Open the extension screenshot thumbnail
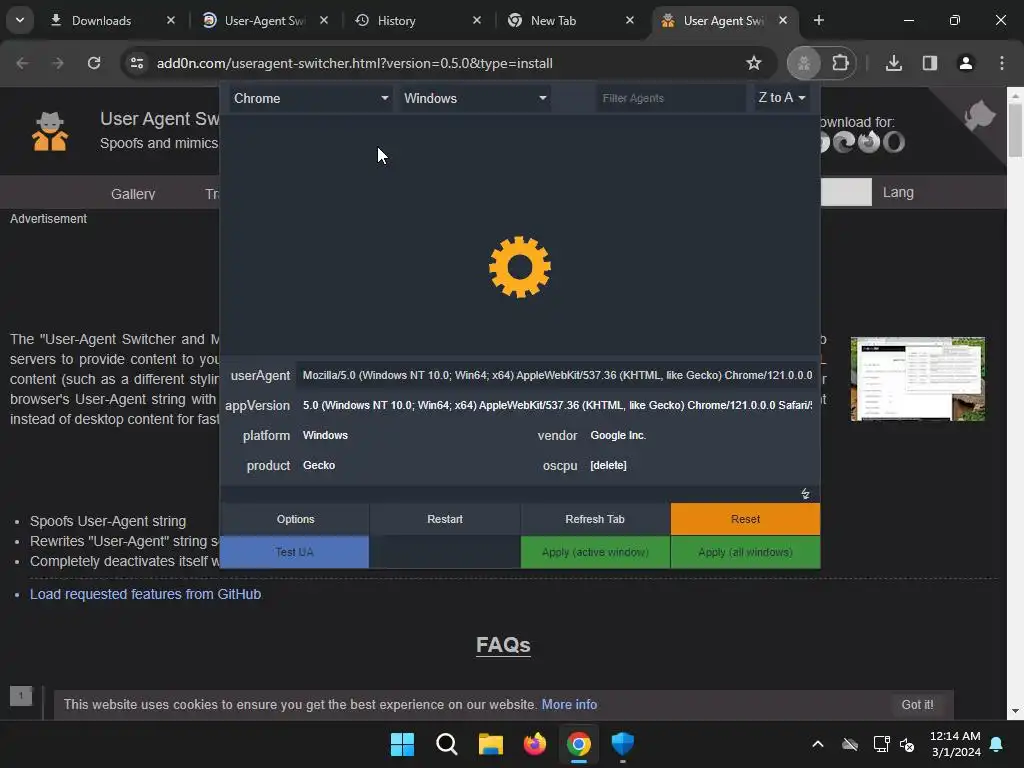This screenshot has height=768, width=1024. [x=918, y=379]
